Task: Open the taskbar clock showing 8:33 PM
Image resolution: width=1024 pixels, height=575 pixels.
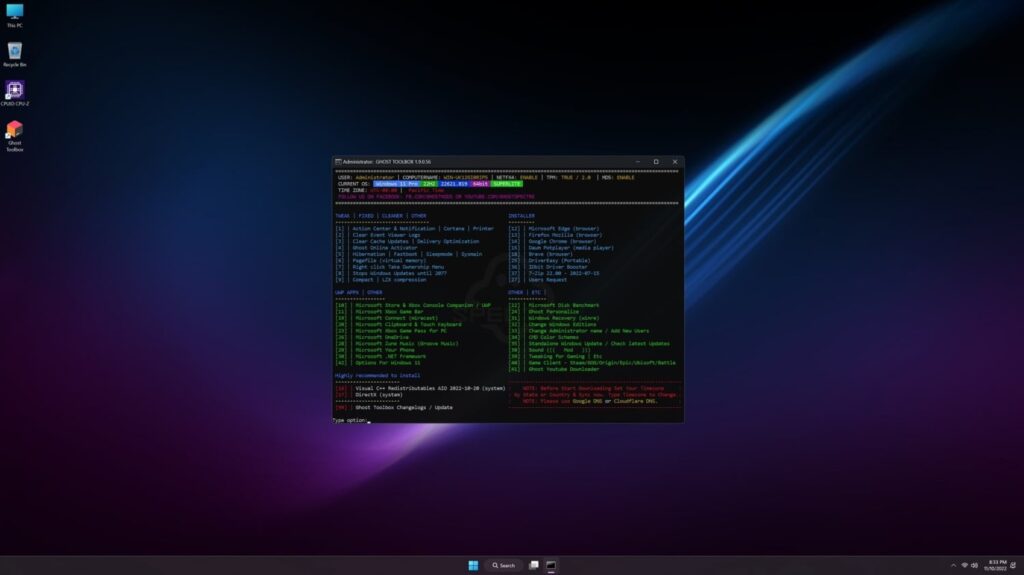Action: (996, 565)
